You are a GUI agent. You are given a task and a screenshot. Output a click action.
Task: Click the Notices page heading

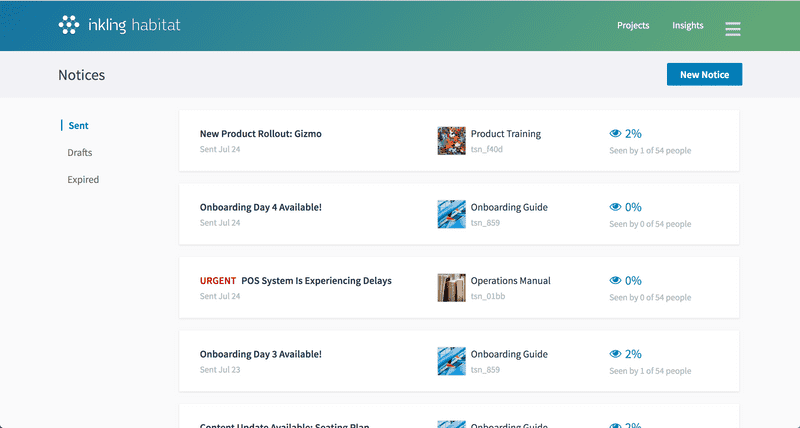tap(82, 75)
